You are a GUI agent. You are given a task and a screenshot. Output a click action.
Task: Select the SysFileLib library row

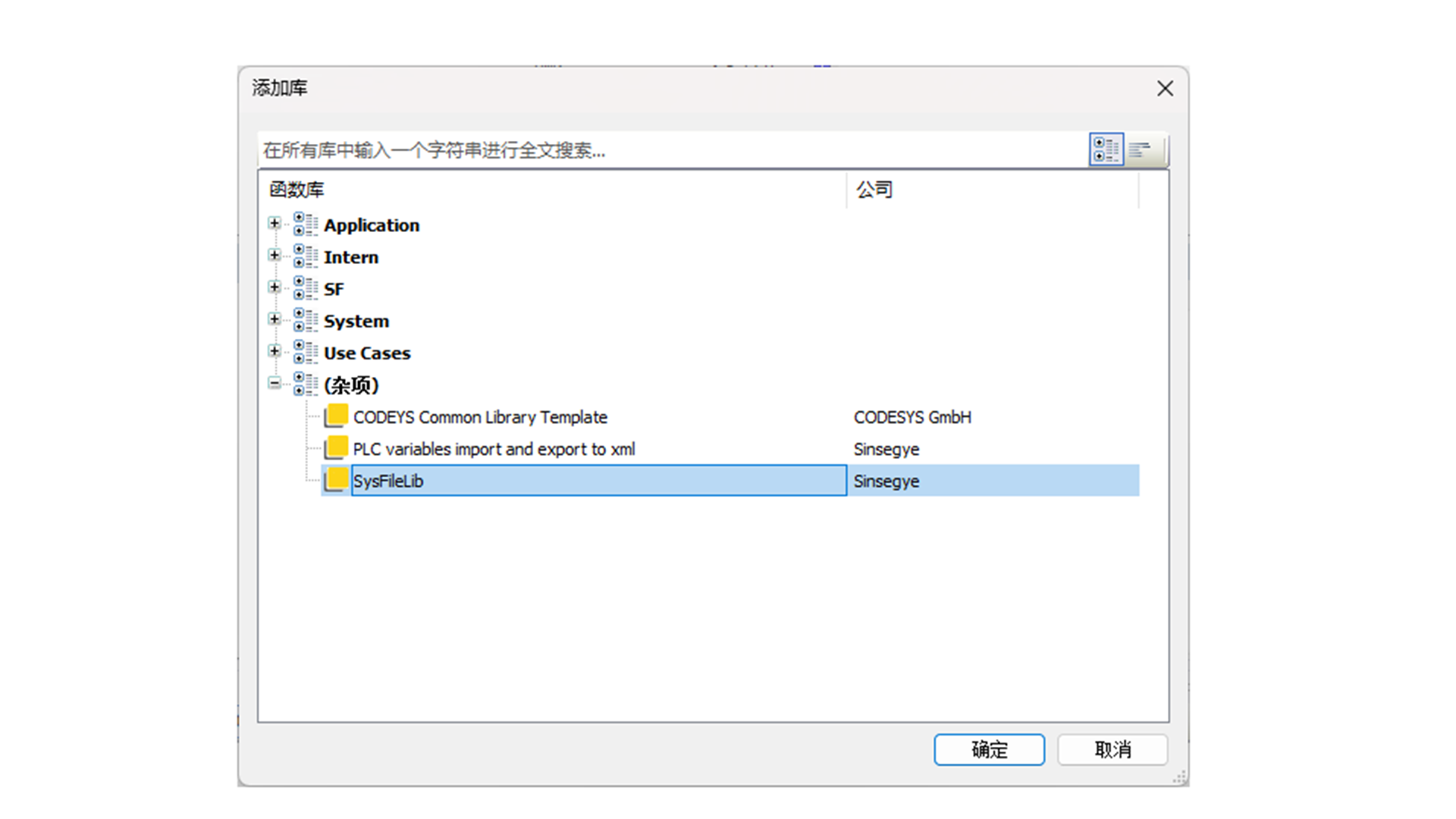[x=730, y=481]
